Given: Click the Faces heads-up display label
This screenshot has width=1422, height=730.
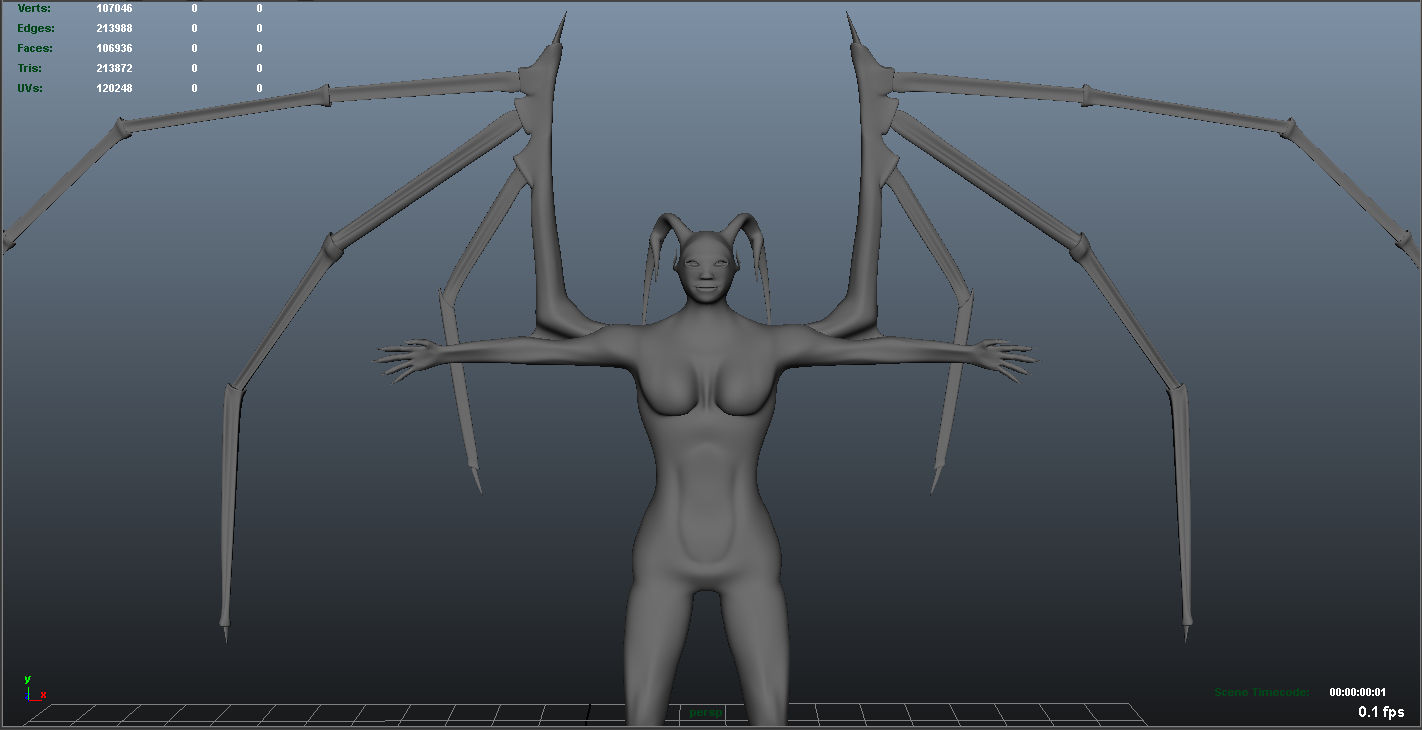Looking at the screenshot, I should pyautogui.click(x=34, y=48).
